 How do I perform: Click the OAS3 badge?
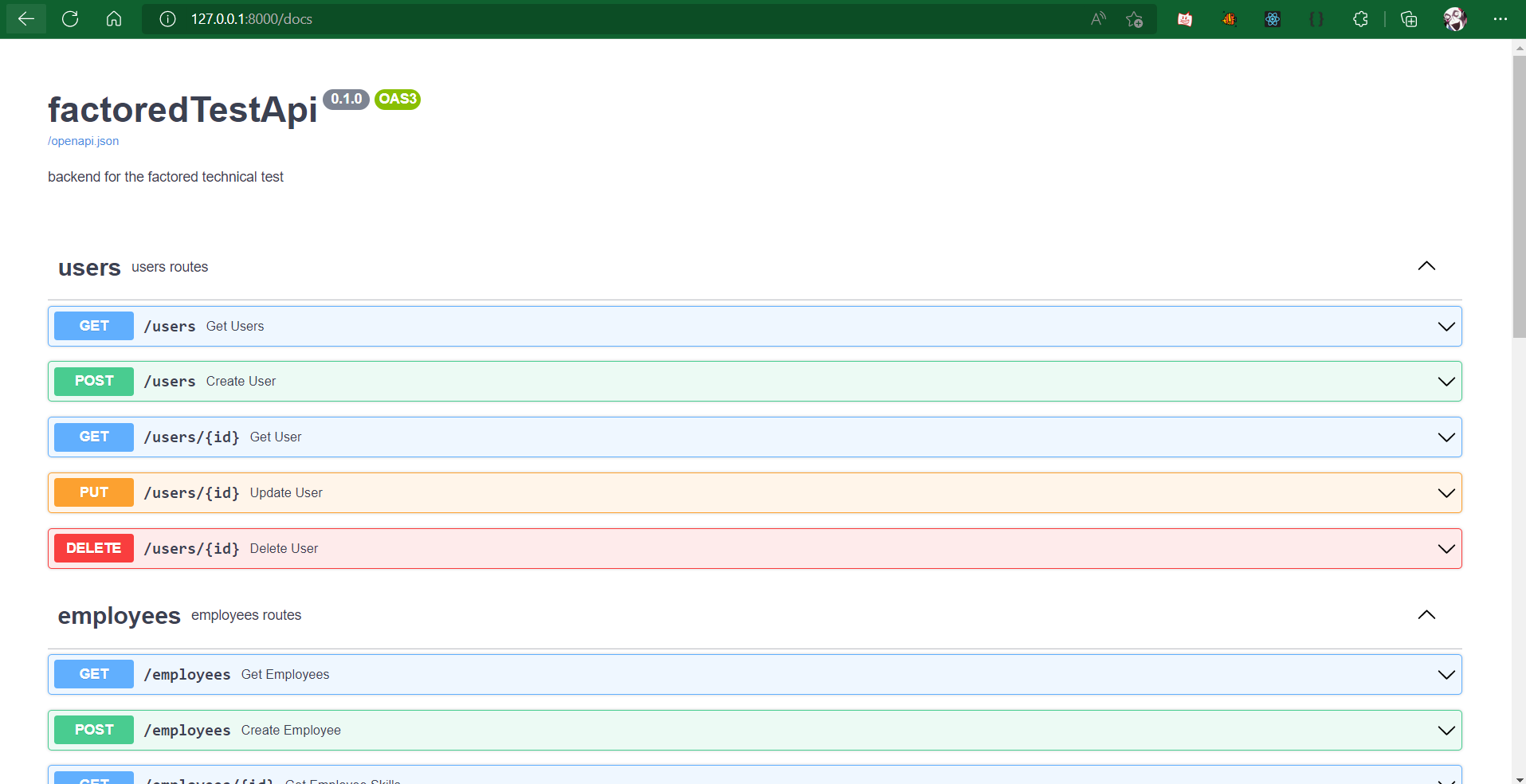398,99
